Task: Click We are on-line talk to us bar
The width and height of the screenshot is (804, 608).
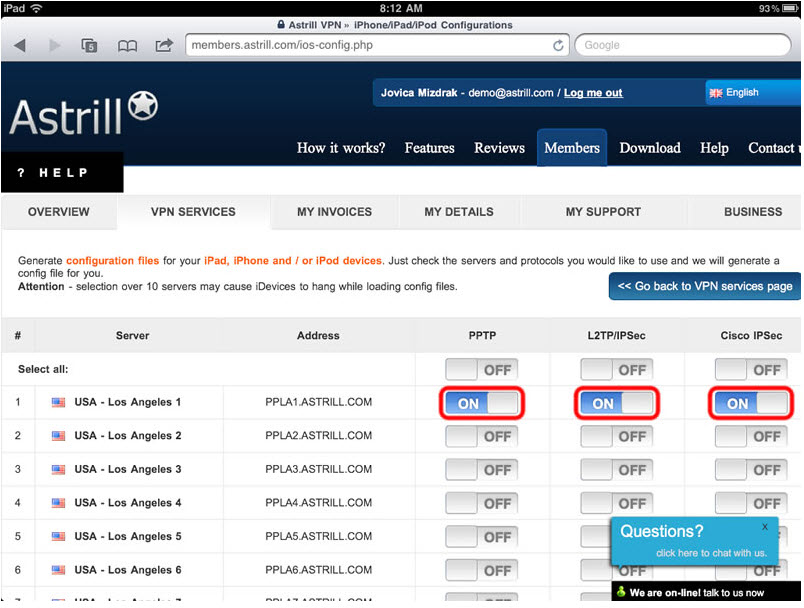Action: pyautogui.click(x=706, y=592)
